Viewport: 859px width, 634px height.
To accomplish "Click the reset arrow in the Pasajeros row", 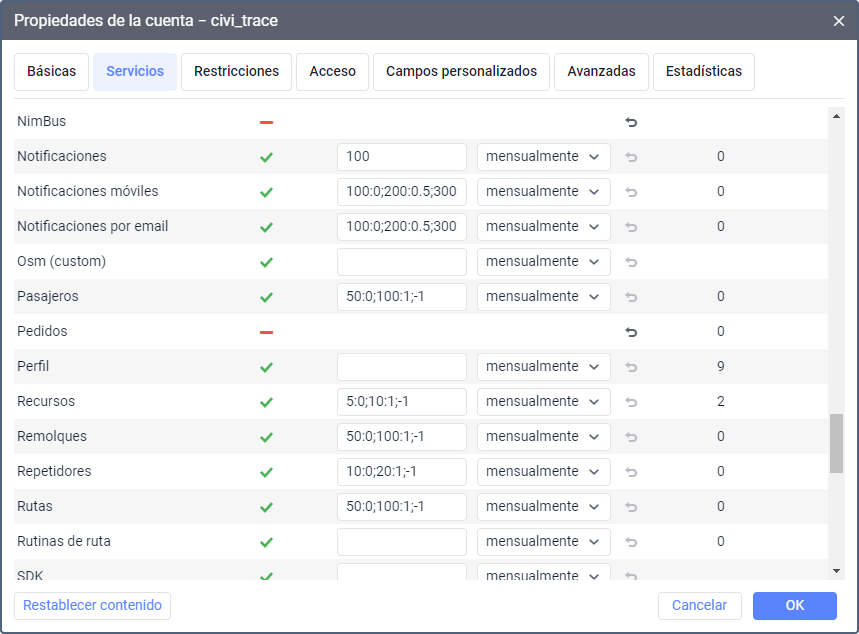I will click(x=631, y=297).
